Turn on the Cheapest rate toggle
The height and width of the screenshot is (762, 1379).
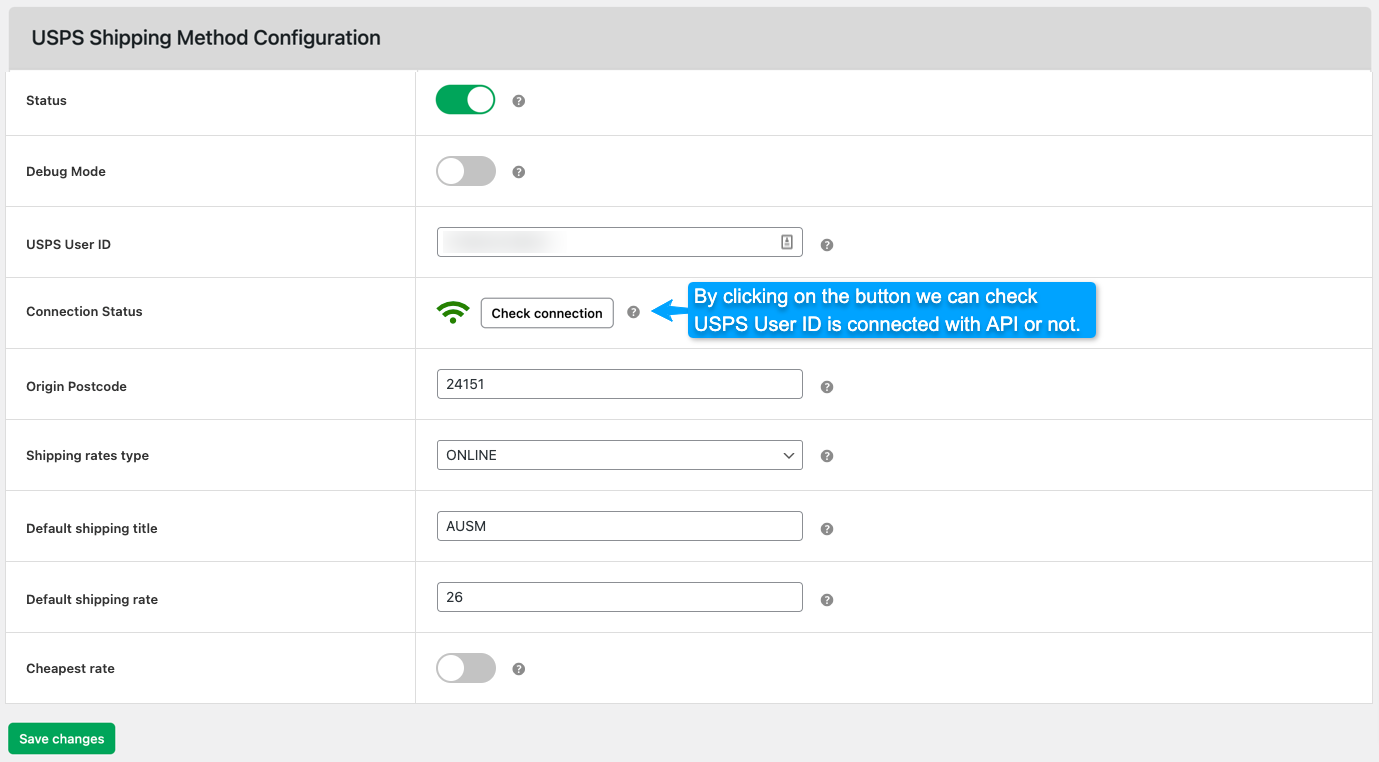pos(465,668)
